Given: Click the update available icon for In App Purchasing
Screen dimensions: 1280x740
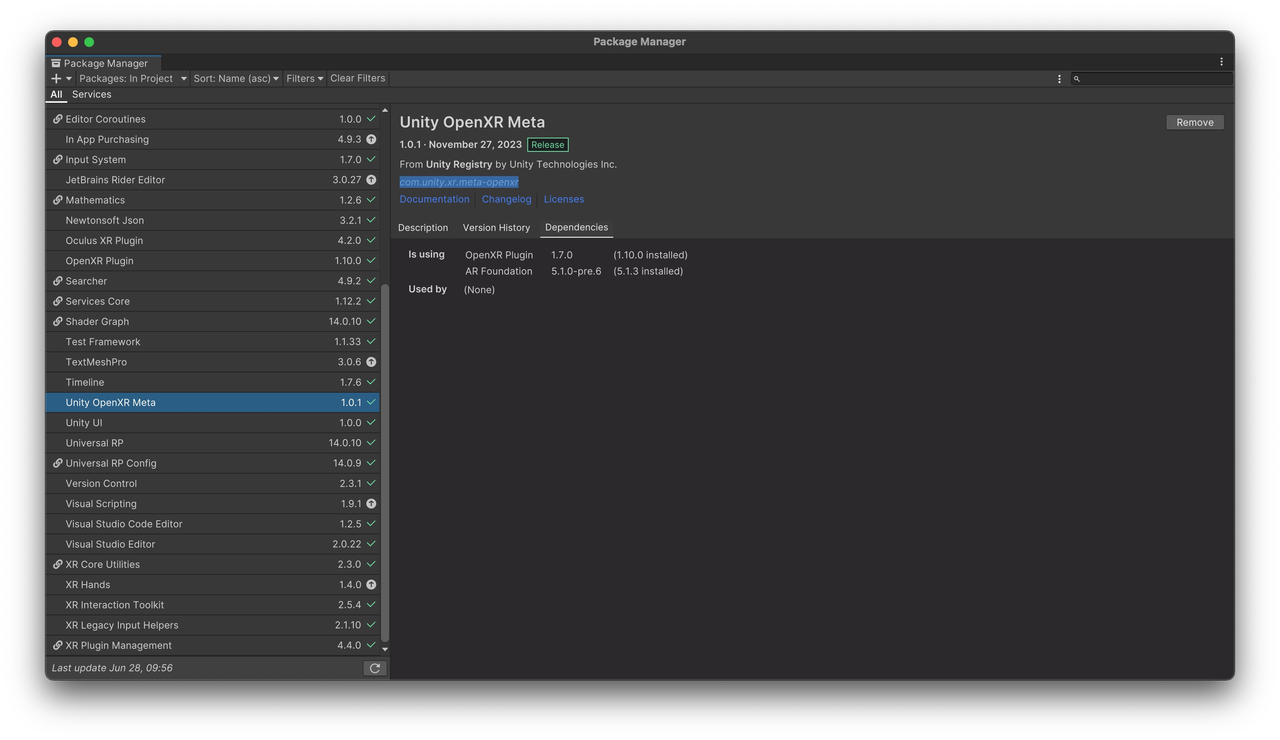Looking at the screenshot, I should point(371,140).
